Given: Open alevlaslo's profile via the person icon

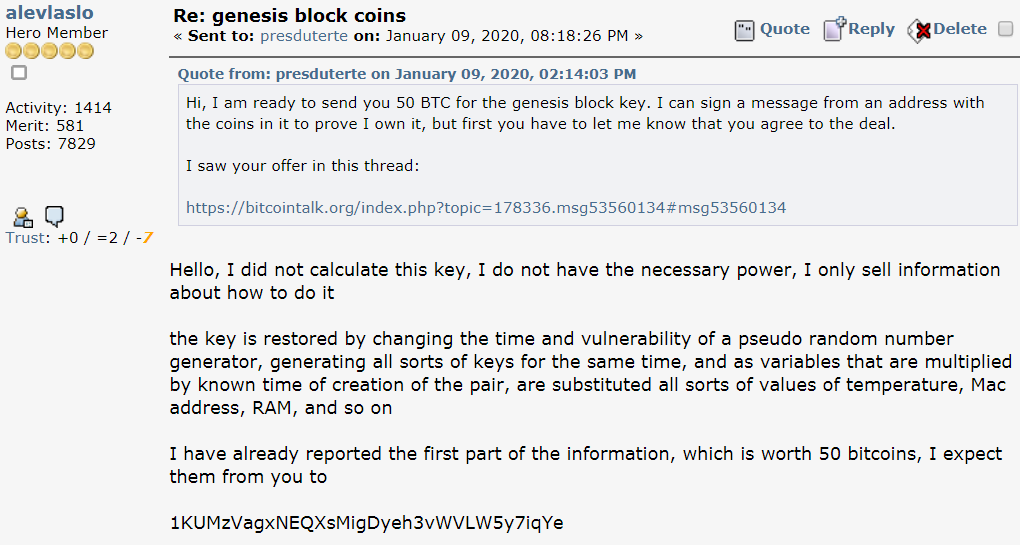Looking at the screenshot, I should 23,217.
